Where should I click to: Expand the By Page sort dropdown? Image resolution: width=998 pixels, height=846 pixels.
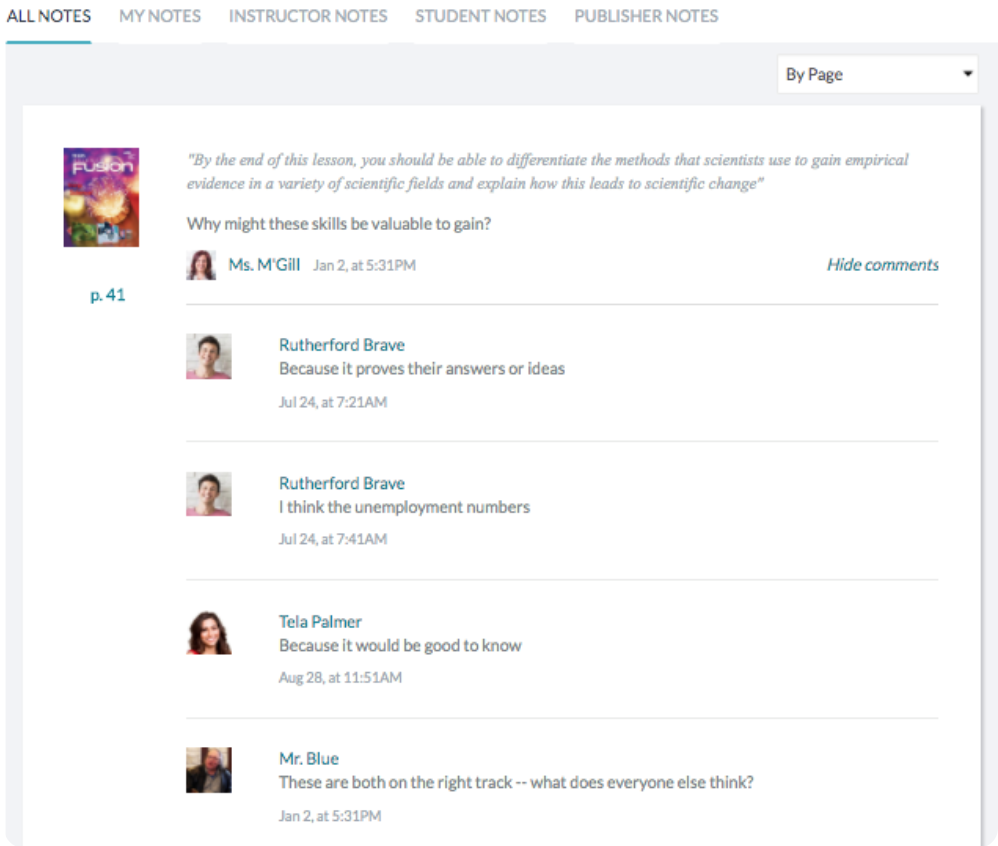tap(877, 74)
